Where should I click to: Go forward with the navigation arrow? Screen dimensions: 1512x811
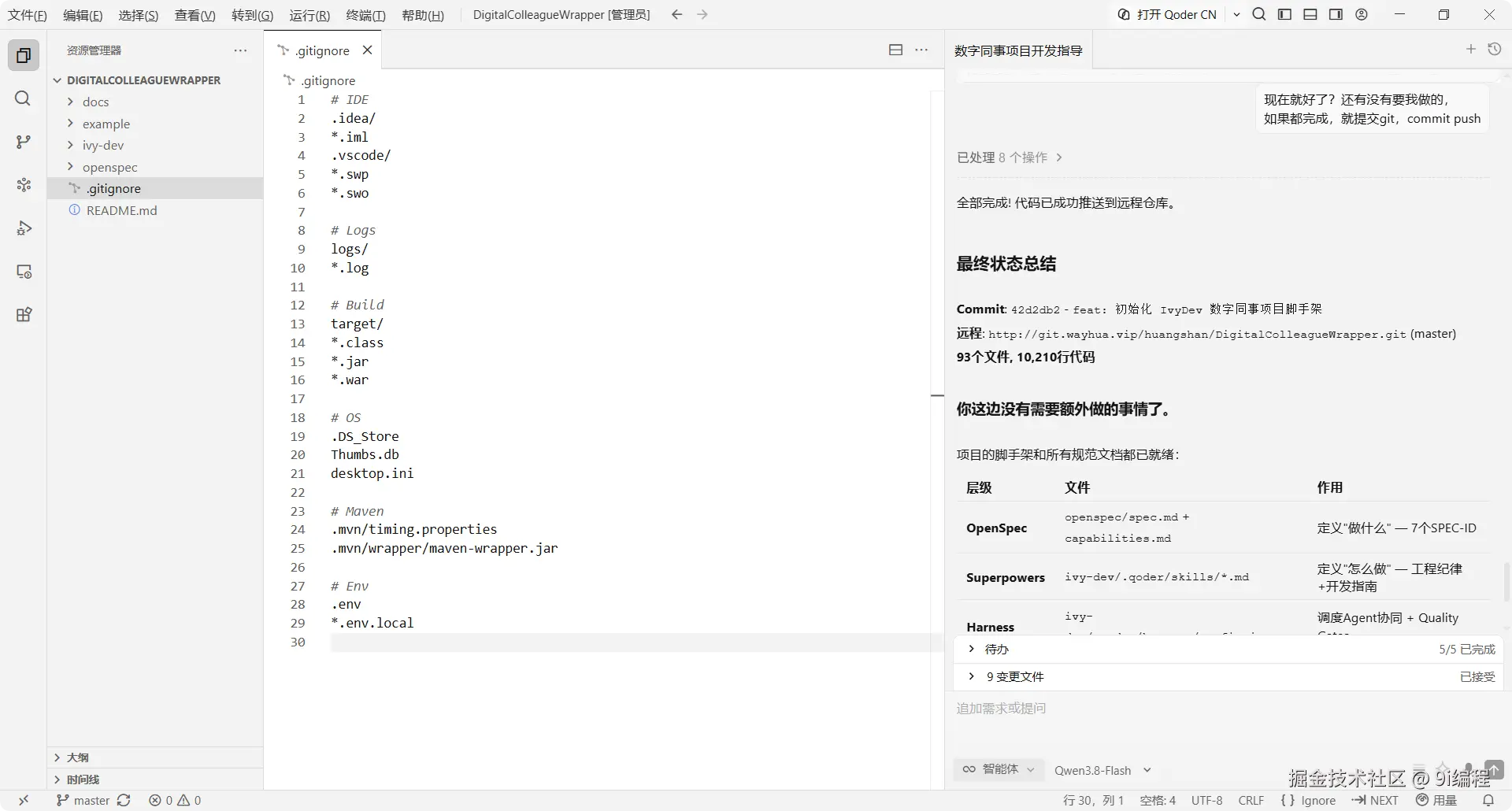click(702, 14)
